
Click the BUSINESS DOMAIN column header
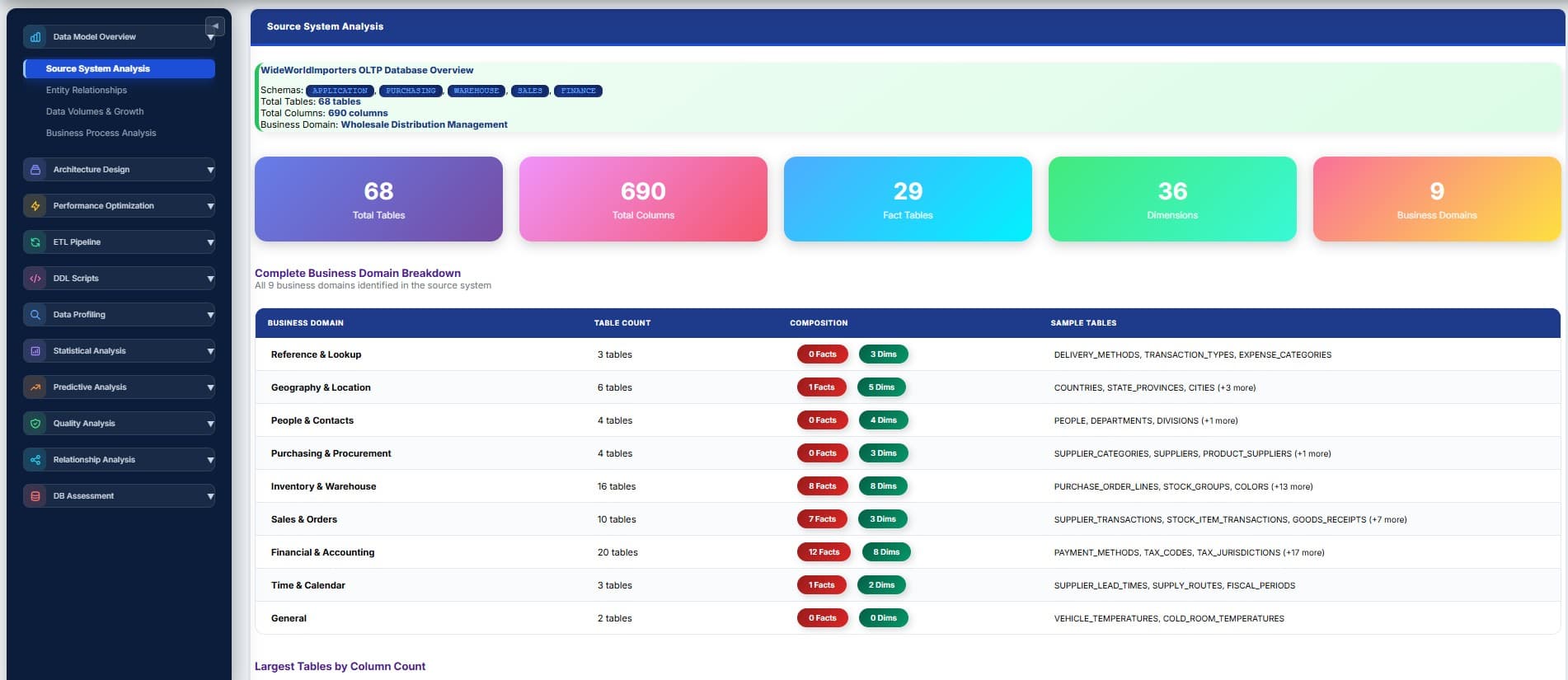pos(305,323)
